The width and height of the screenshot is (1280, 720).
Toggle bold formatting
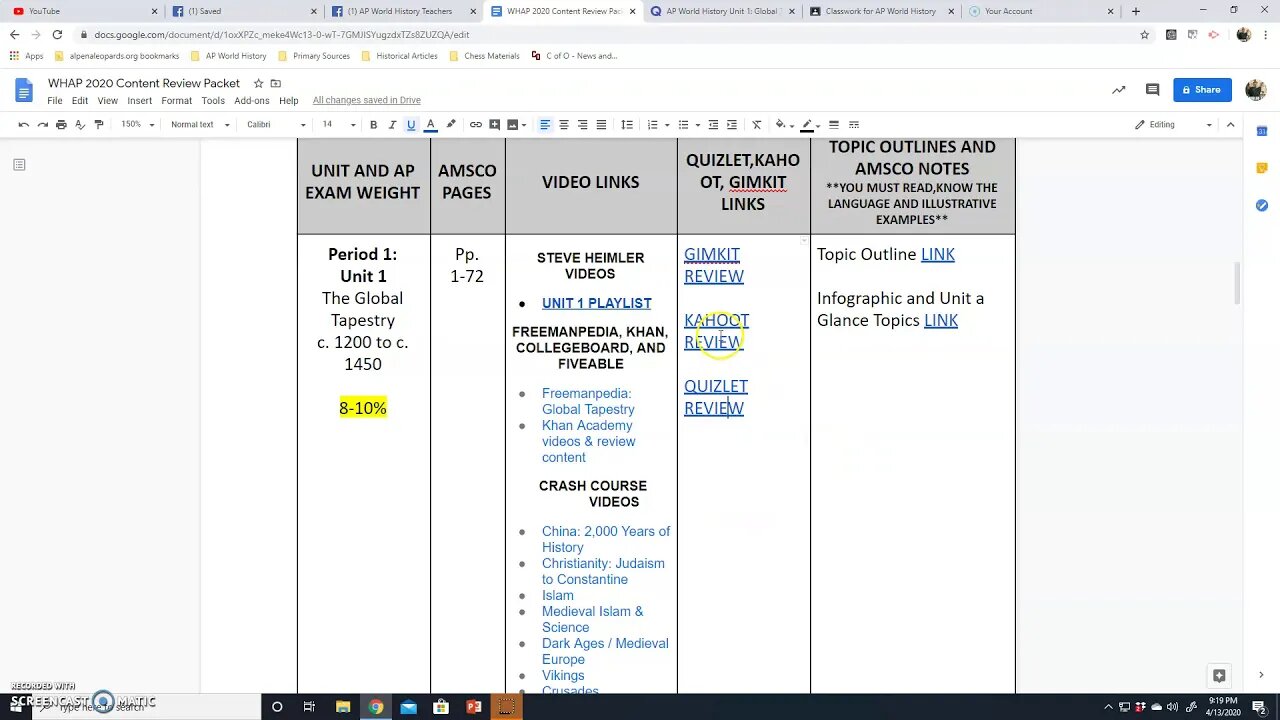click(373, 125)
